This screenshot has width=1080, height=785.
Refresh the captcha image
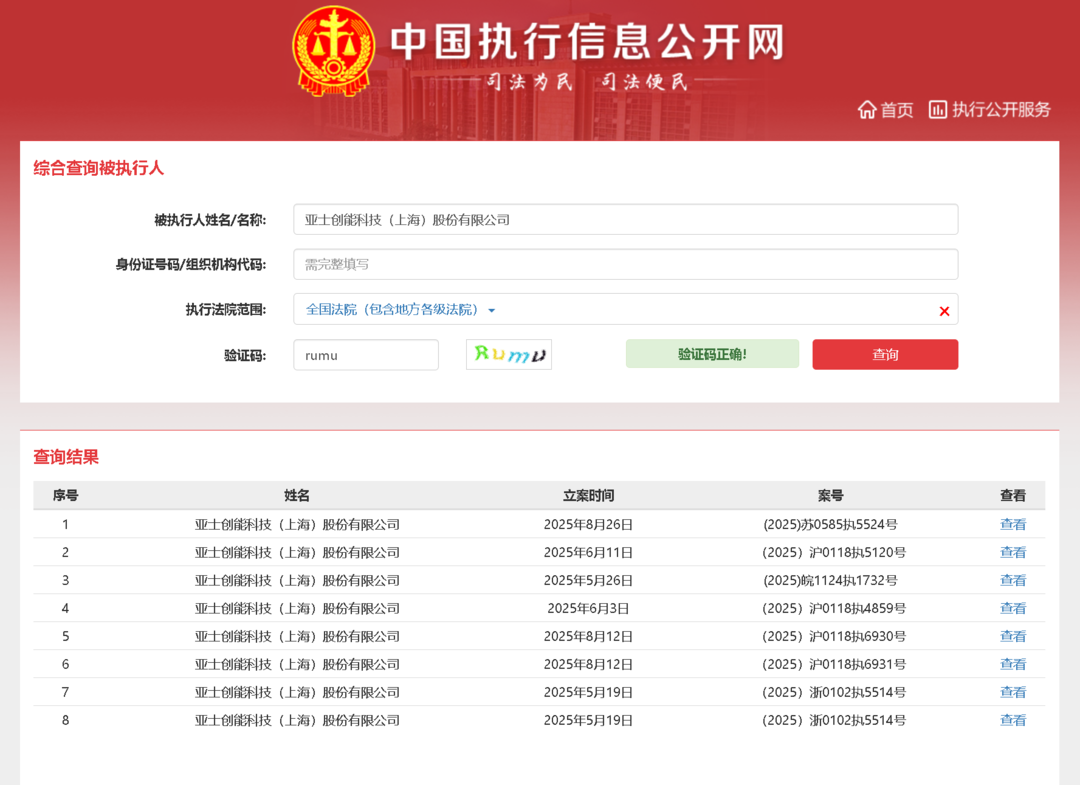point(509,355)
